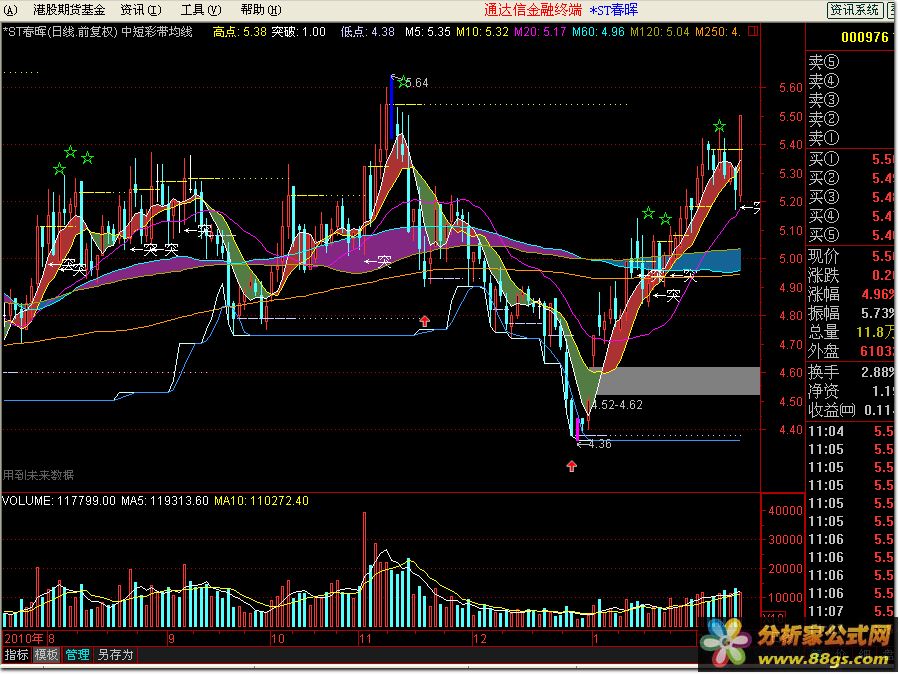Click 买⑤ order row

point(851,235)
